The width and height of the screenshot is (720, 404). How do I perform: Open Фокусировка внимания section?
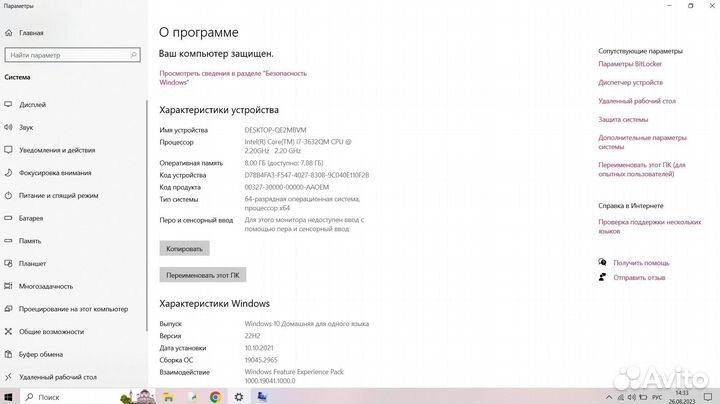click(x=55, y=173)
